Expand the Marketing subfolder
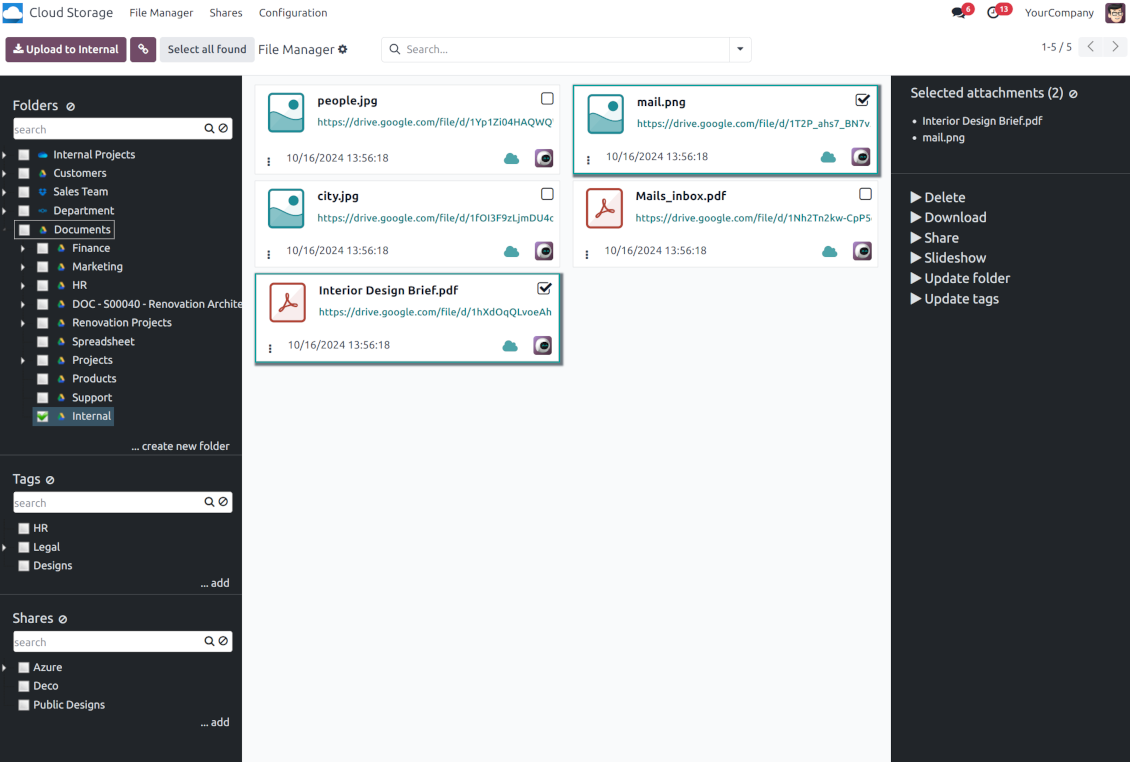 [x=23, y=267]
